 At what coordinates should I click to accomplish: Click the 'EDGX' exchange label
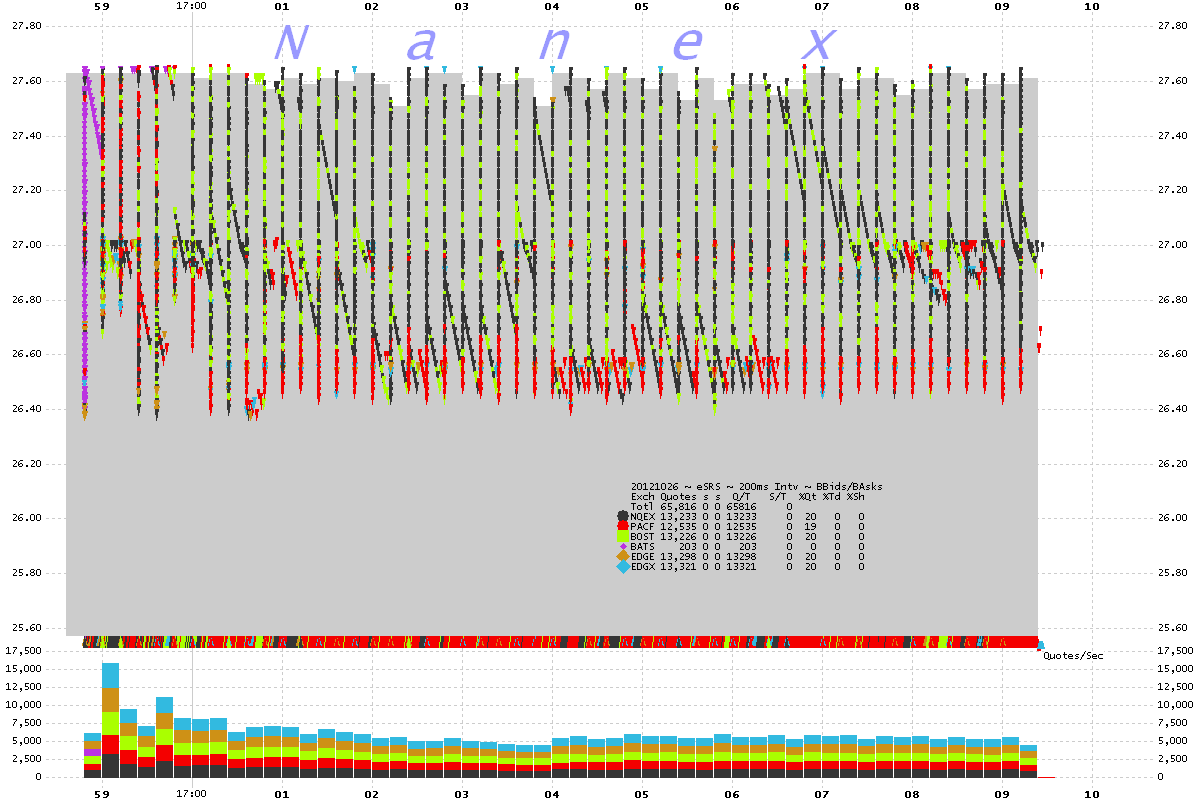point(643,566)
